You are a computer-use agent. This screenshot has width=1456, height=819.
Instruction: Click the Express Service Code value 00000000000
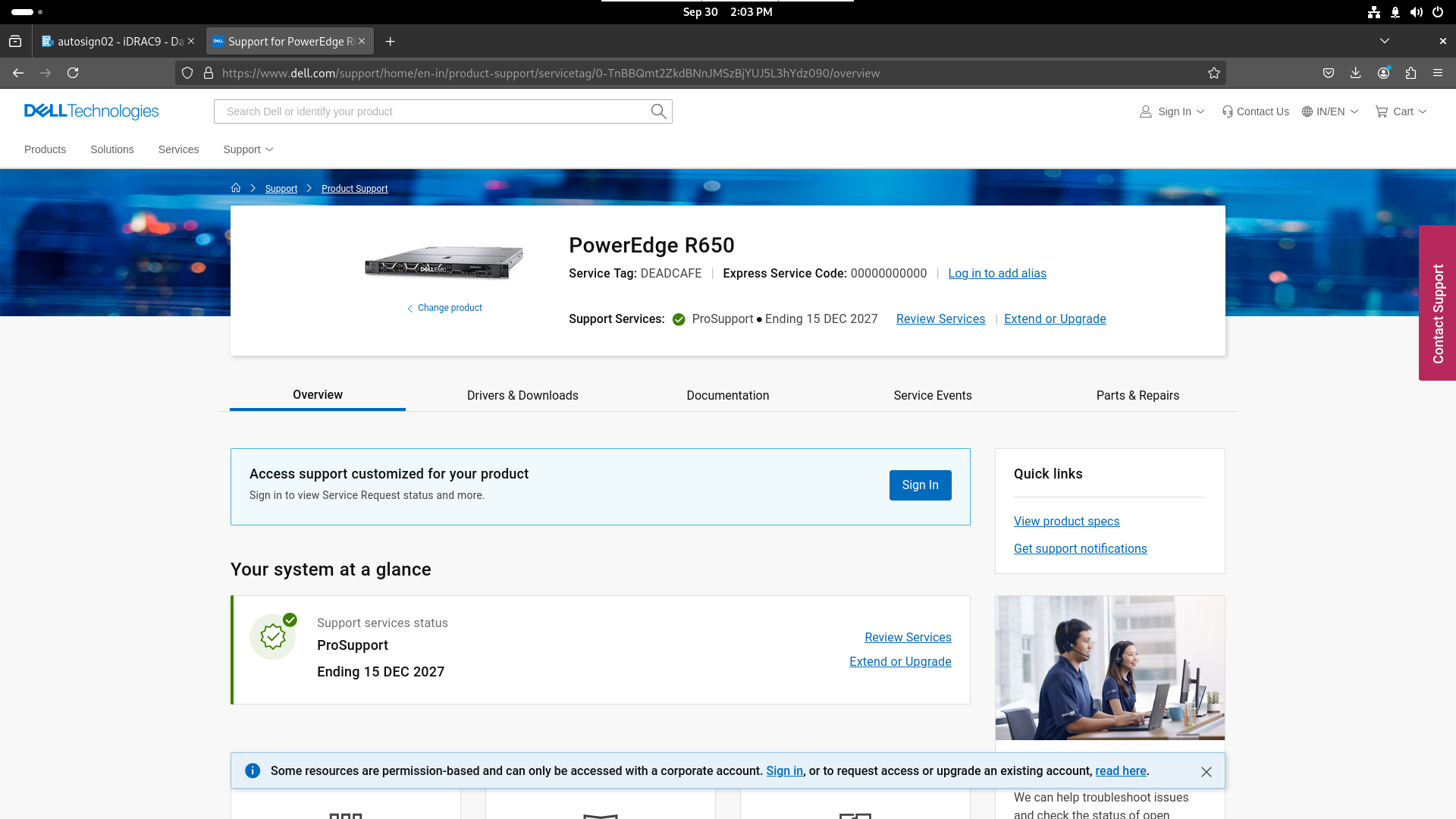(888, 273)
